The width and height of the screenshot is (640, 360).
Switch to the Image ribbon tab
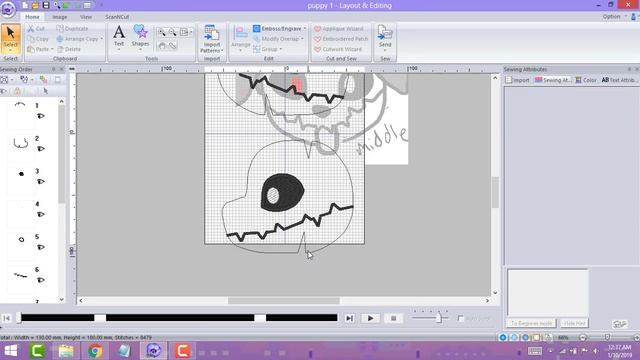coord(60,17)
